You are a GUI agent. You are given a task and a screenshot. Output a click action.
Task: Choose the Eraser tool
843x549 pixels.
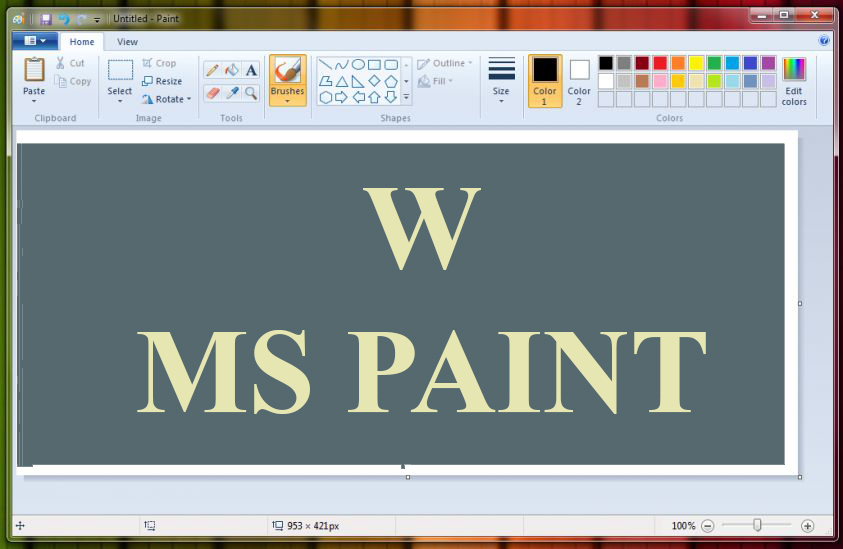coord(212,93)
